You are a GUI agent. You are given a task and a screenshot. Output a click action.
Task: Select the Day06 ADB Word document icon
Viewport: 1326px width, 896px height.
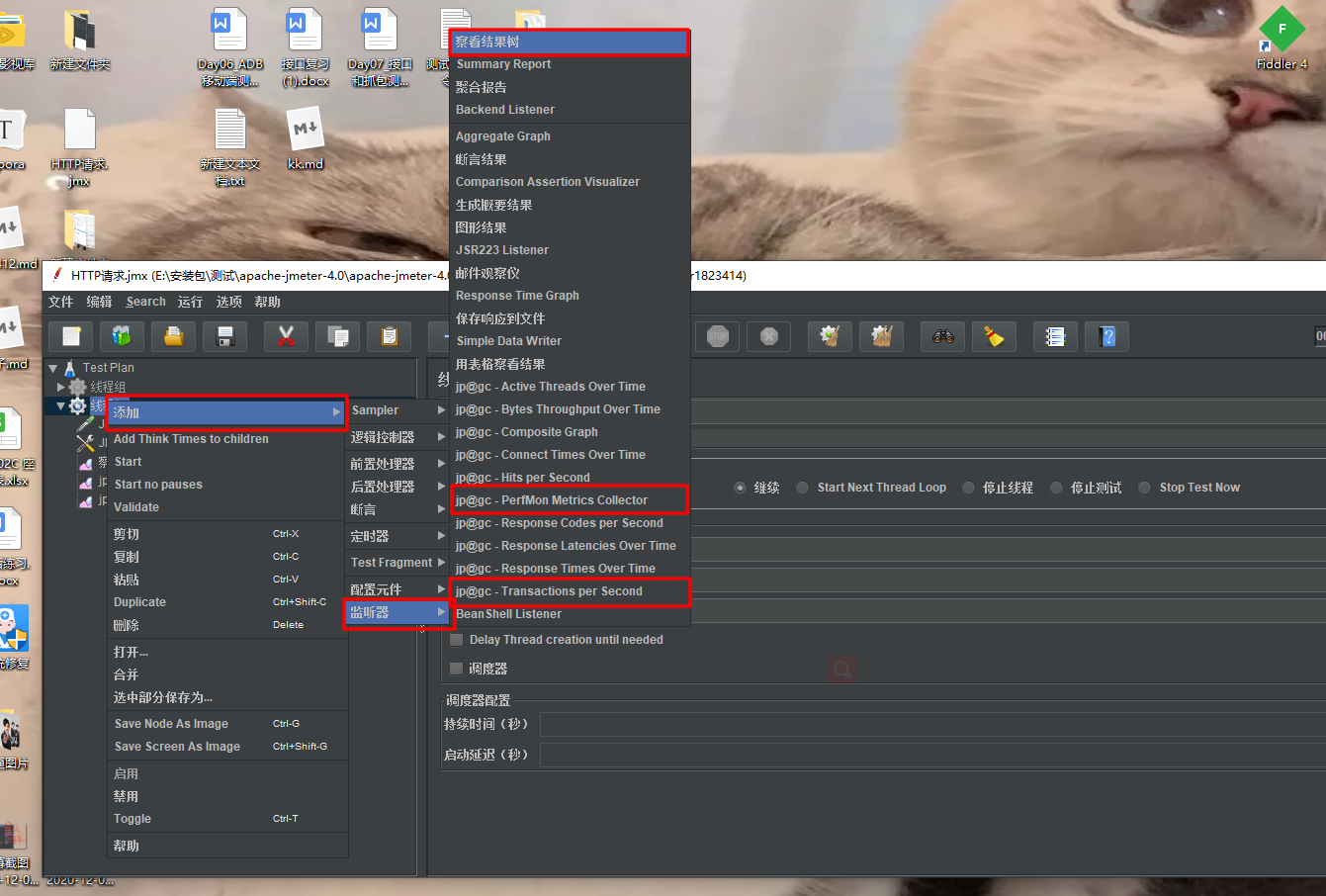click(x=230, y=48)
